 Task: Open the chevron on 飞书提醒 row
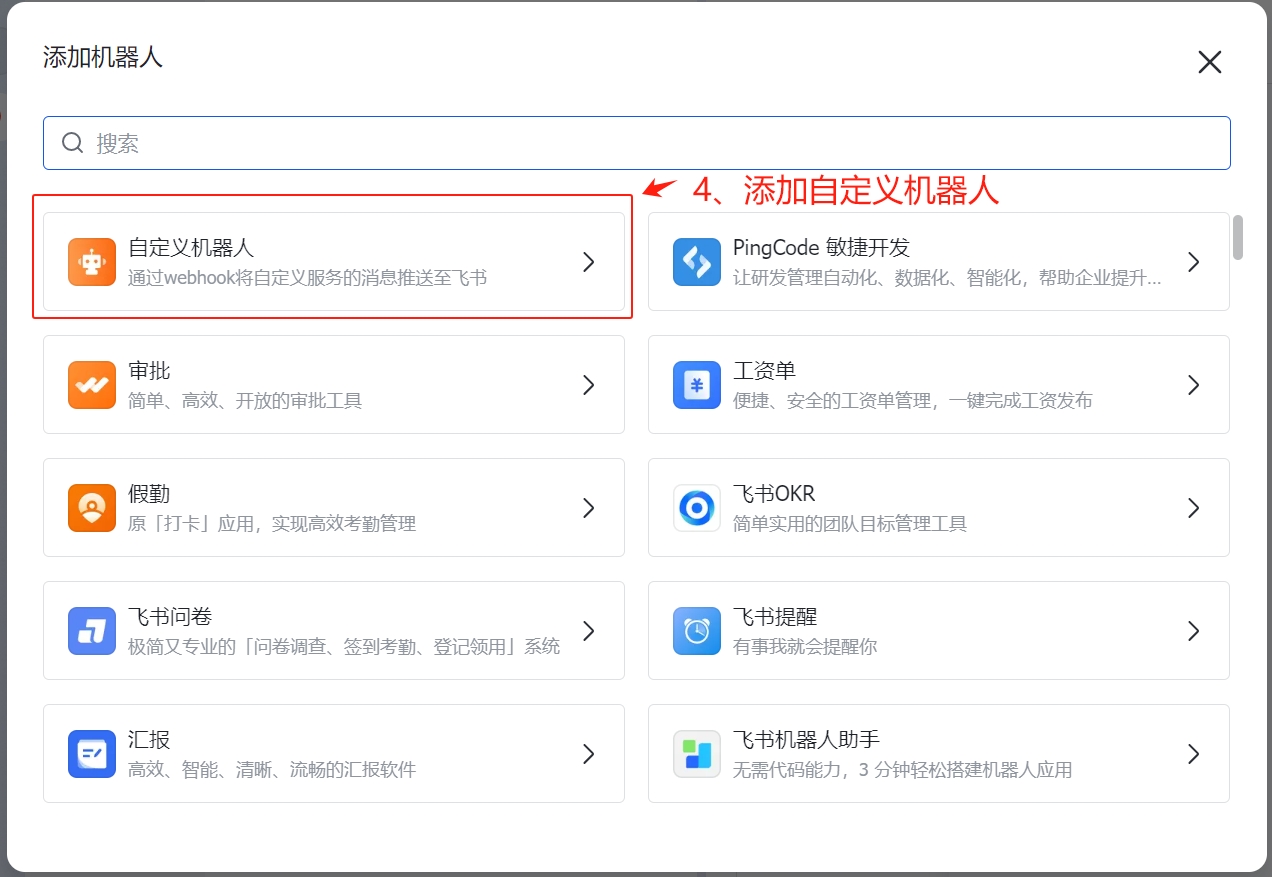pos(1193,631)
